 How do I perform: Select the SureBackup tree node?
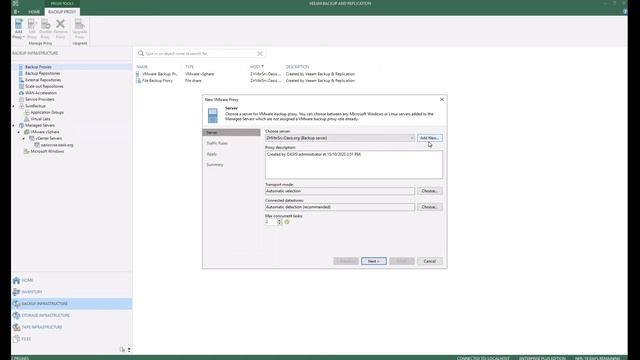click(36, 106)
